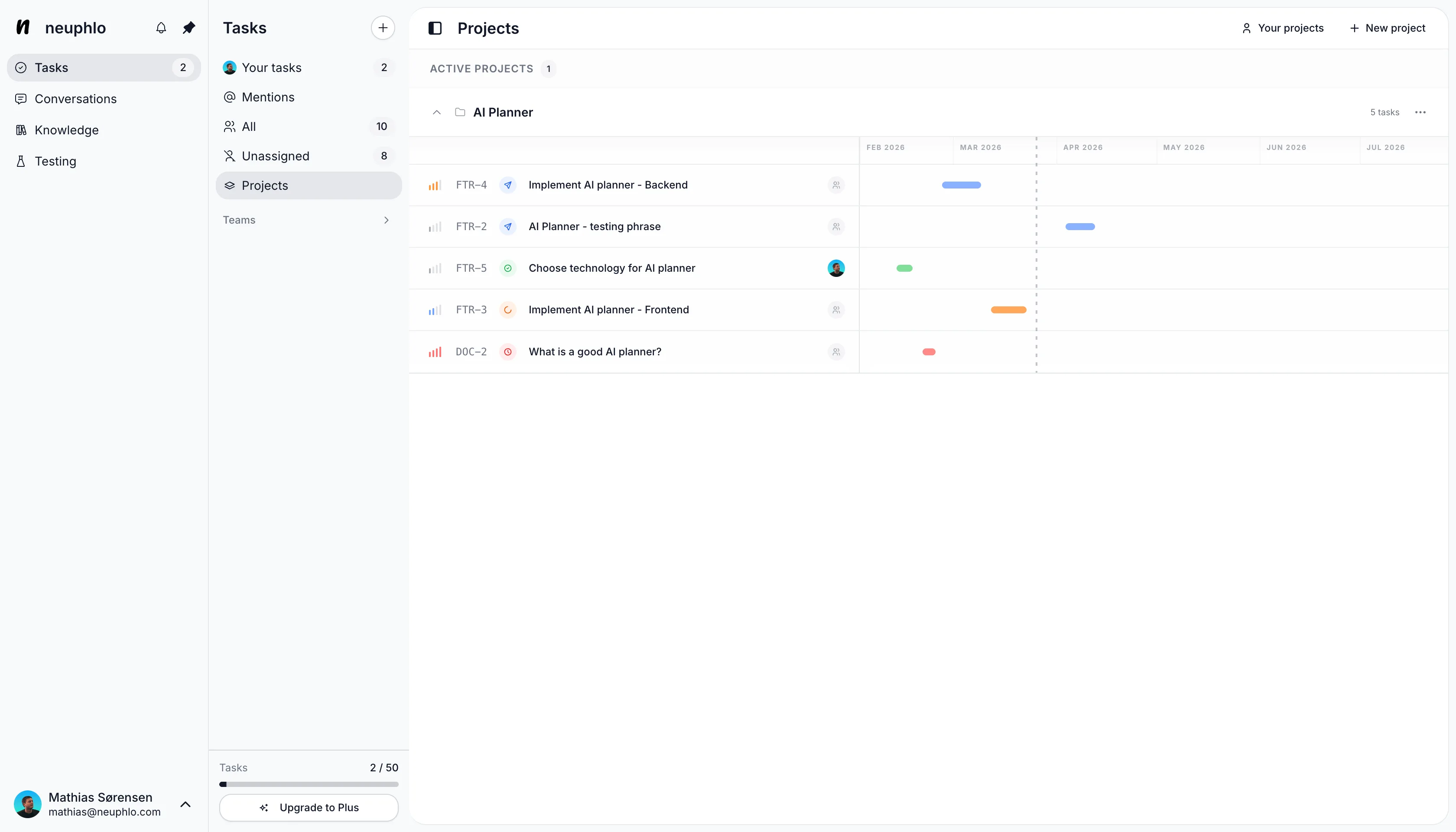Click the pin icon next to the bell

pos(188,27)
